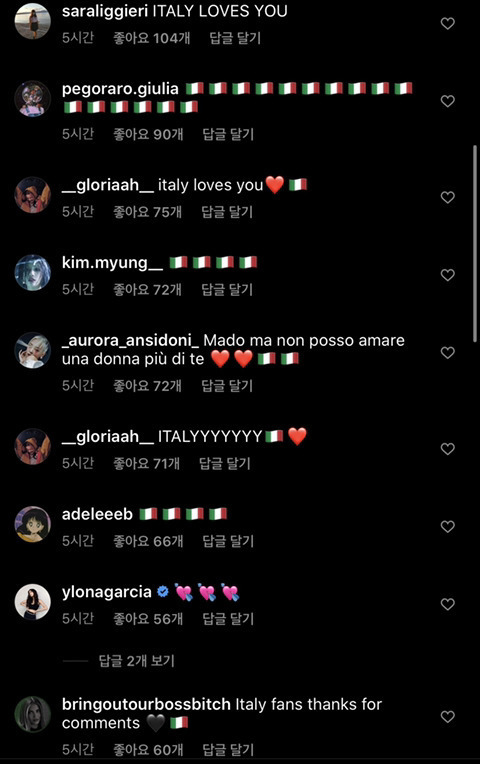Screen dimensions: 480x764
Task: Tap heart on pegoraro.giulia's flag comment
Action: pyautogui.click(x=447, y=101)
